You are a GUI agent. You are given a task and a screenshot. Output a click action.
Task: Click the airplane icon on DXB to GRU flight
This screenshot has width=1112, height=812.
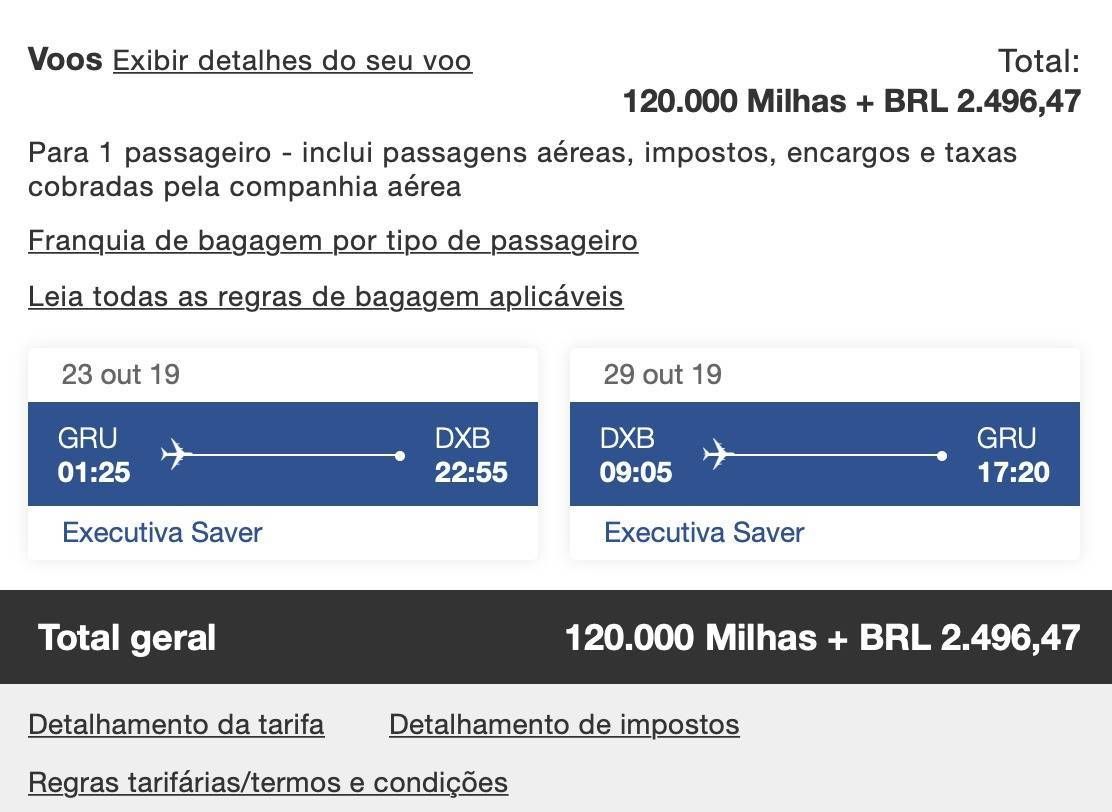pos(718,454)
